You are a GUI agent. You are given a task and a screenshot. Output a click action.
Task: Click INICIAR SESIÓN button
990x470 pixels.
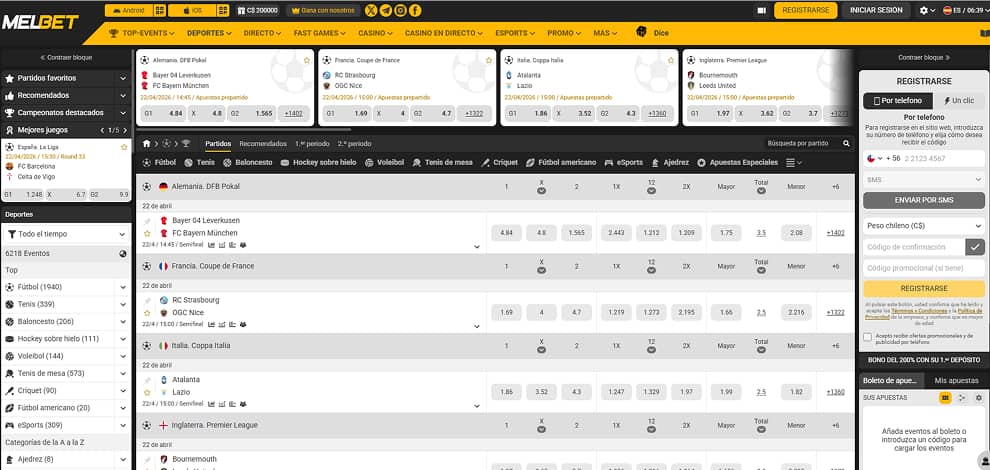(x=876, y=11)
